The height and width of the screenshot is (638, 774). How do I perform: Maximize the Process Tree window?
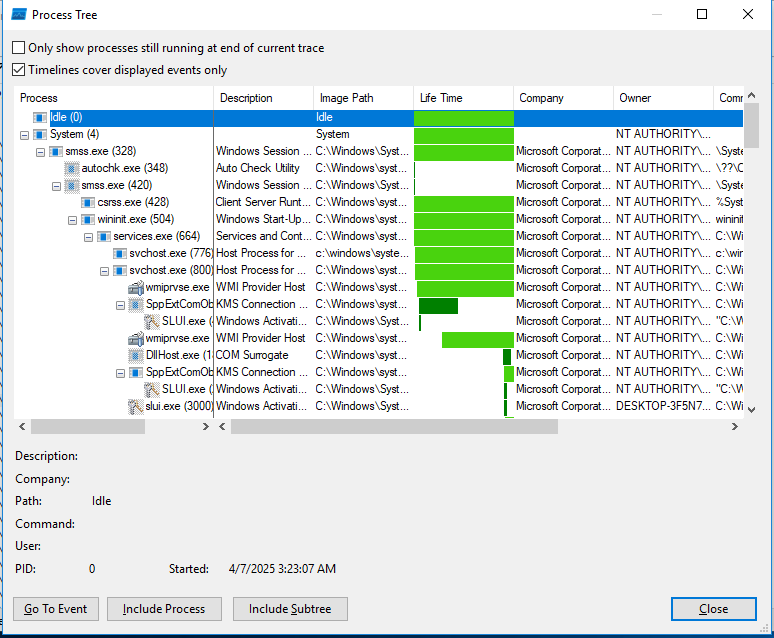[x=701, y=14]
